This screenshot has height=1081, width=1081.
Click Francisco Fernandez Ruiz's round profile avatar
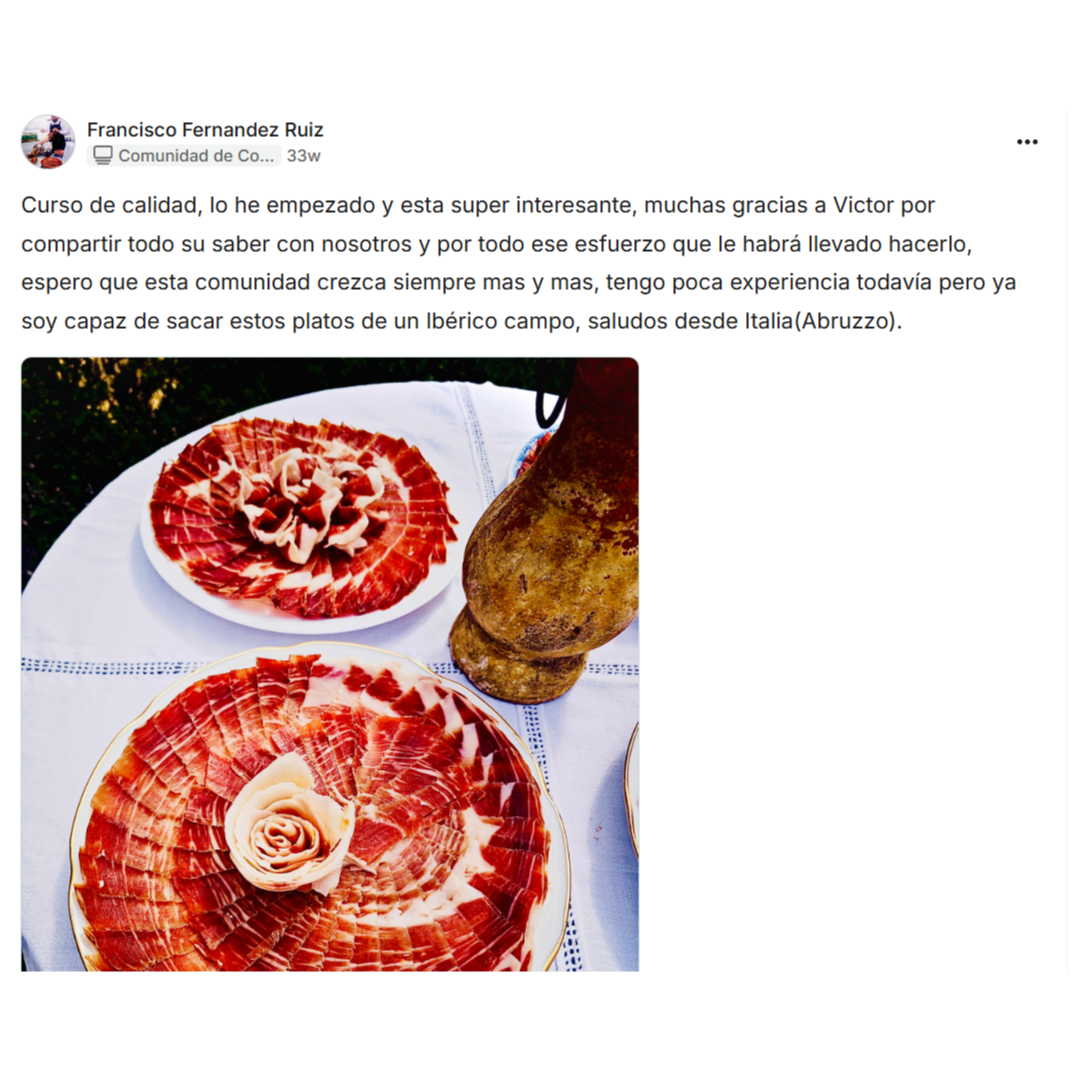48,142
